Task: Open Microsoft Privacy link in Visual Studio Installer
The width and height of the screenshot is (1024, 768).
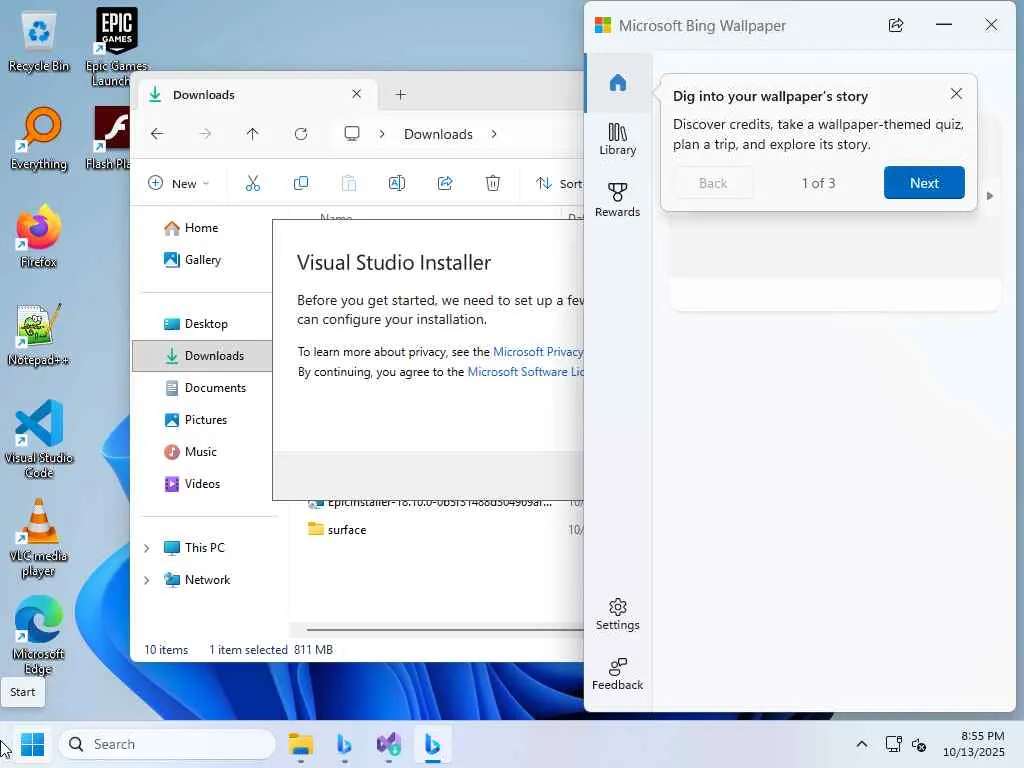Action: [538, 351]
